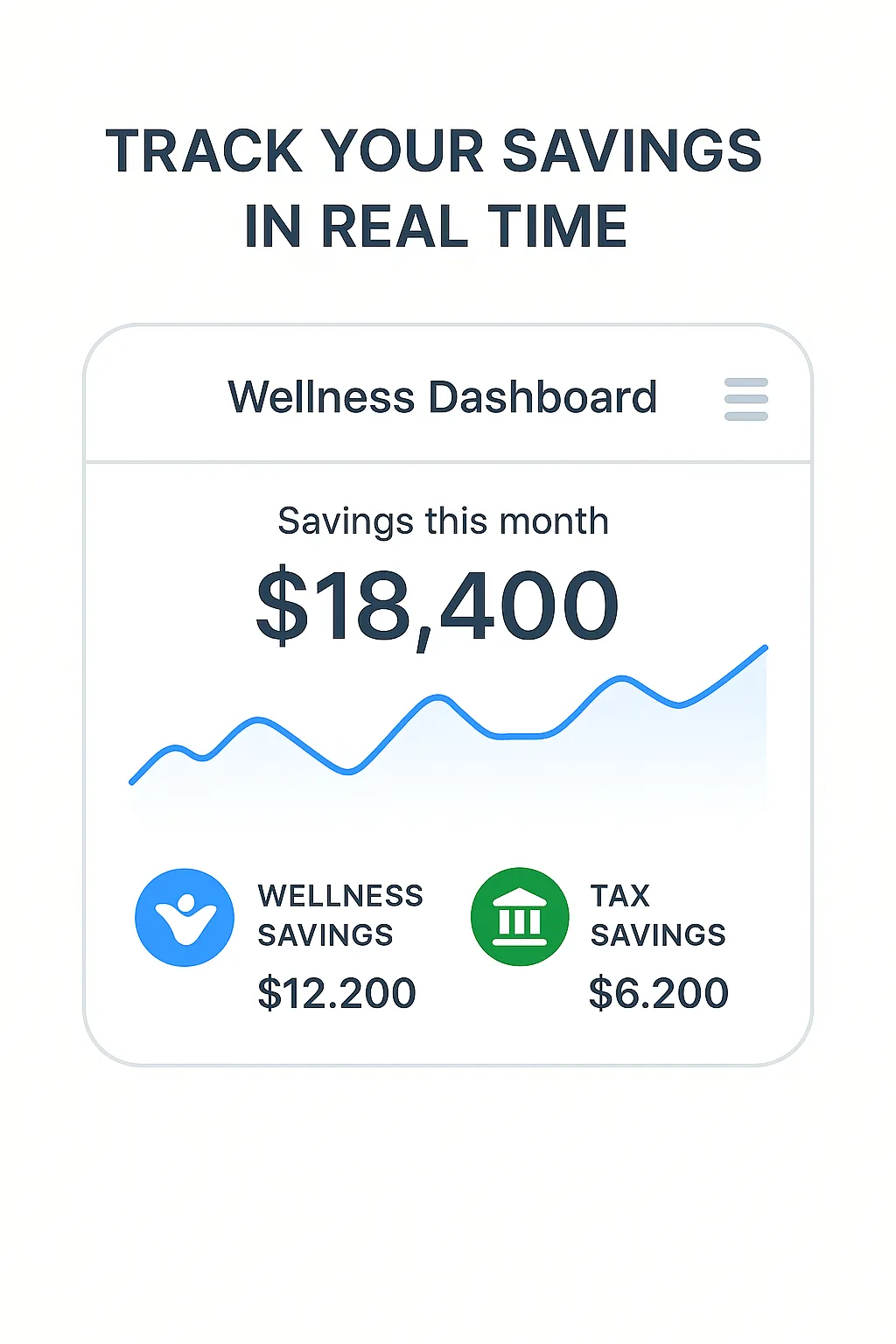Click the end point of savings chart line
Viewport: 896px width, 1344px height.
[766, 647]
